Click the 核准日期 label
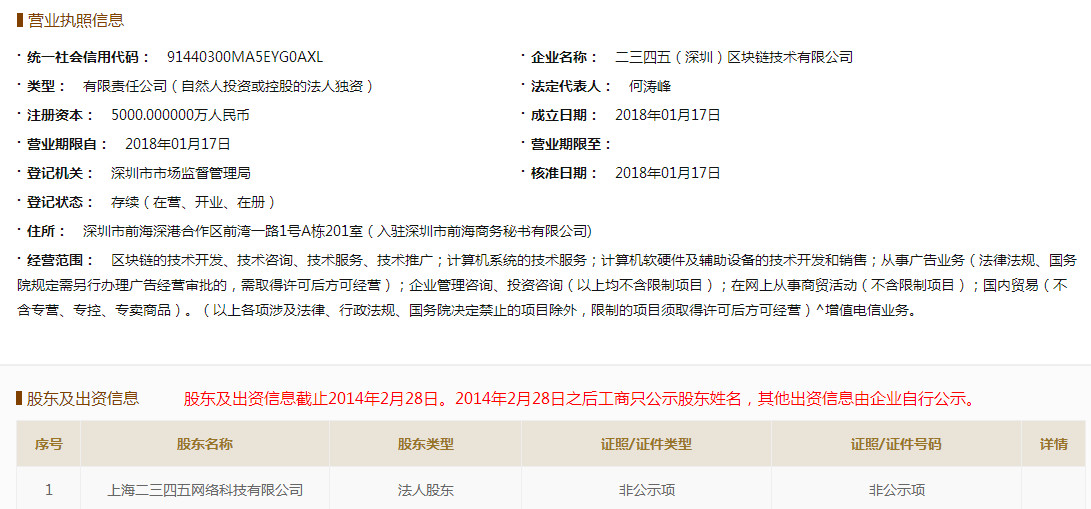This screenshot has width=1091, height=509. tap(564, 173)
